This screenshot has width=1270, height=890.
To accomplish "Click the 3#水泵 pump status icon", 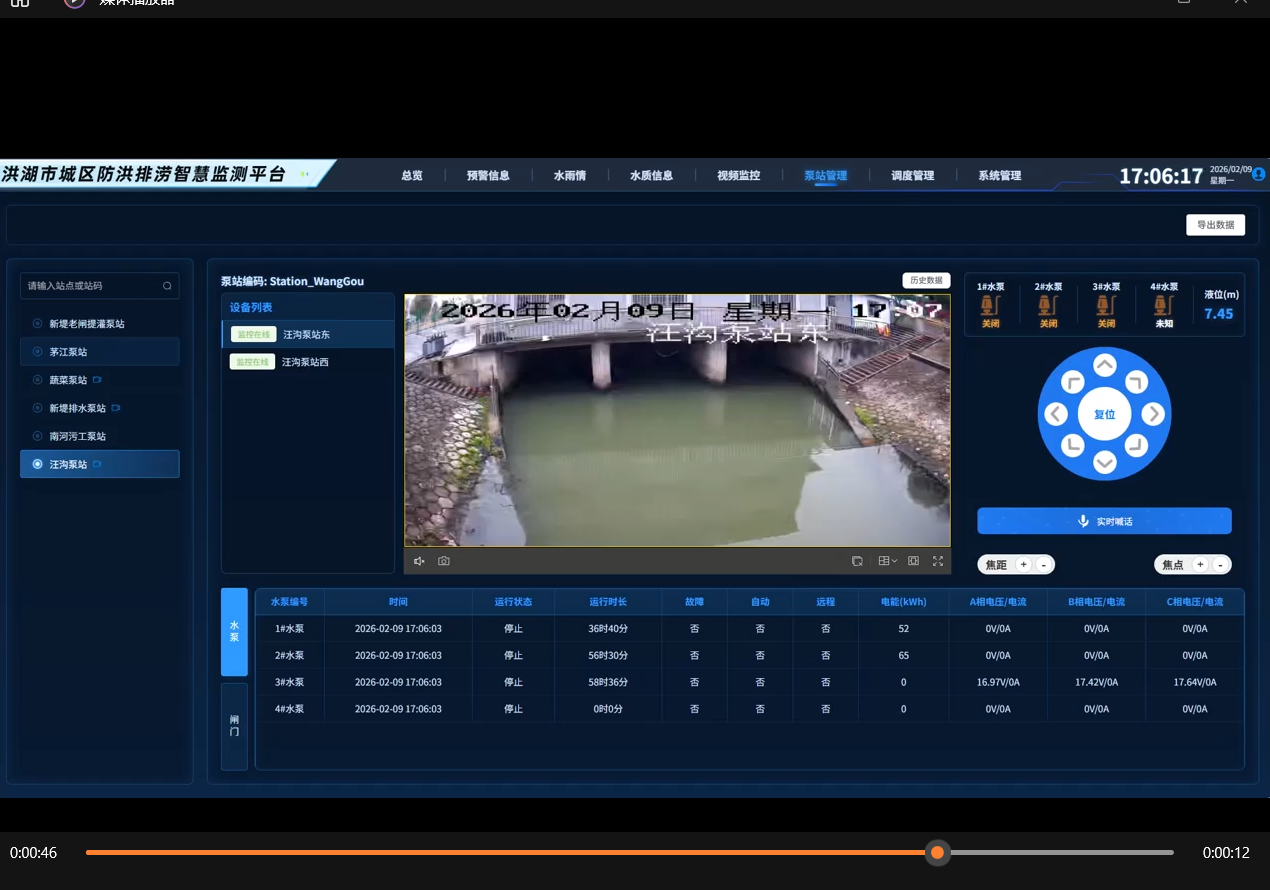I will tap(1105, 306).
